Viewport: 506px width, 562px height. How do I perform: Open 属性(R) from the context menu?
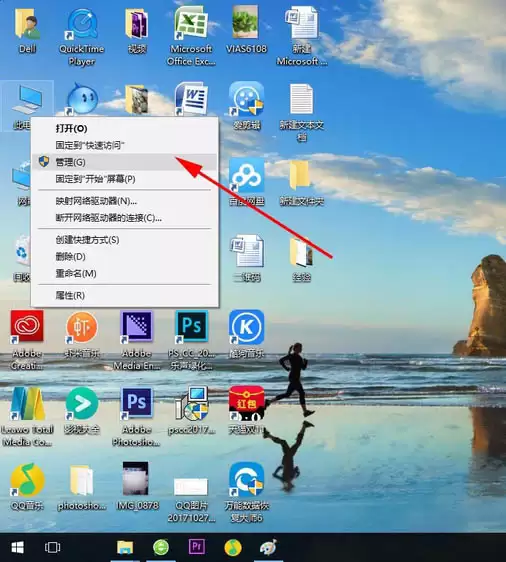coord(124,295)
